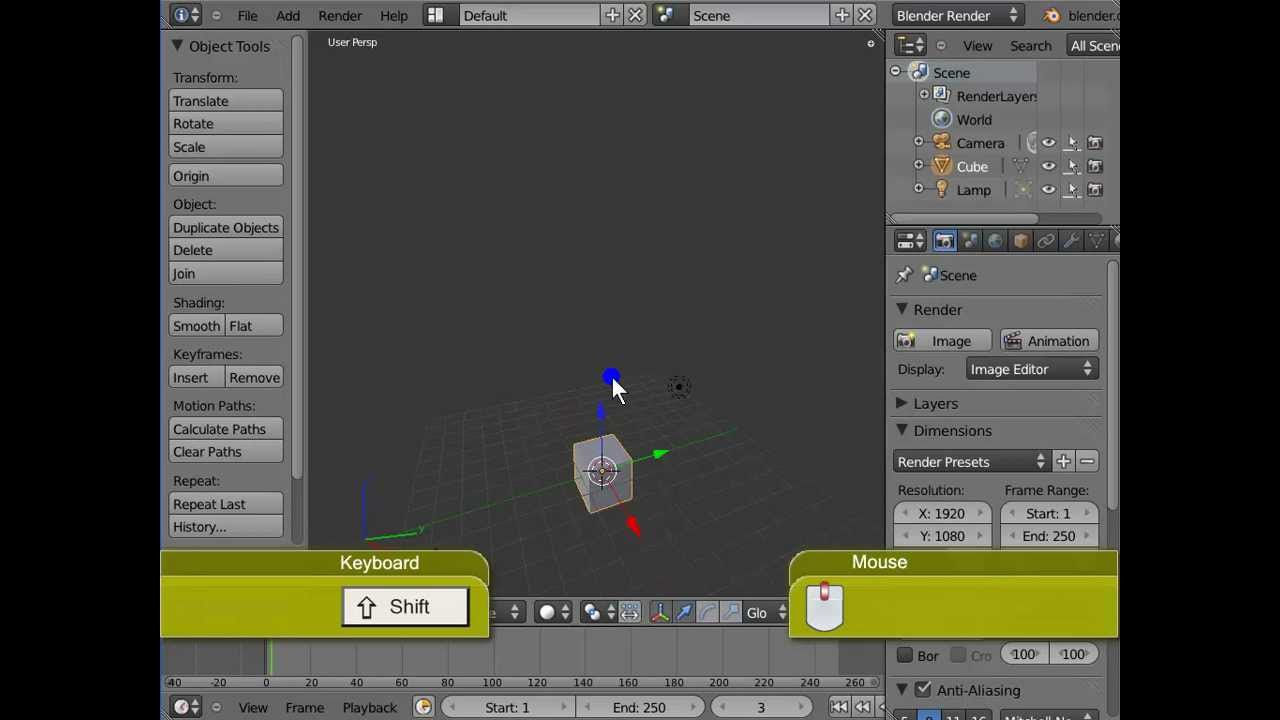Toggle Cube viewport visibility eye
The width and height of the screenshot is (1280, 720).
(x=1048, y=166)
